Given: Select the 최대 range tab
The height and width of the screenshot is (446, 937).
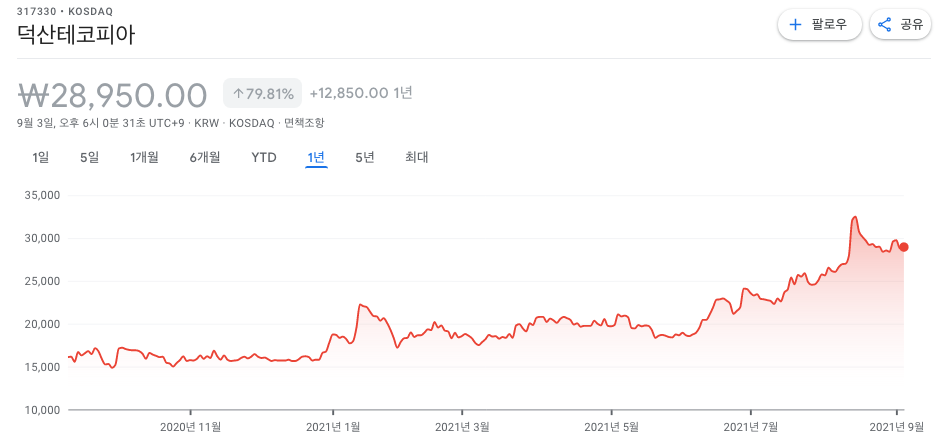Looking at the screenshot, I should pos(417,158).
